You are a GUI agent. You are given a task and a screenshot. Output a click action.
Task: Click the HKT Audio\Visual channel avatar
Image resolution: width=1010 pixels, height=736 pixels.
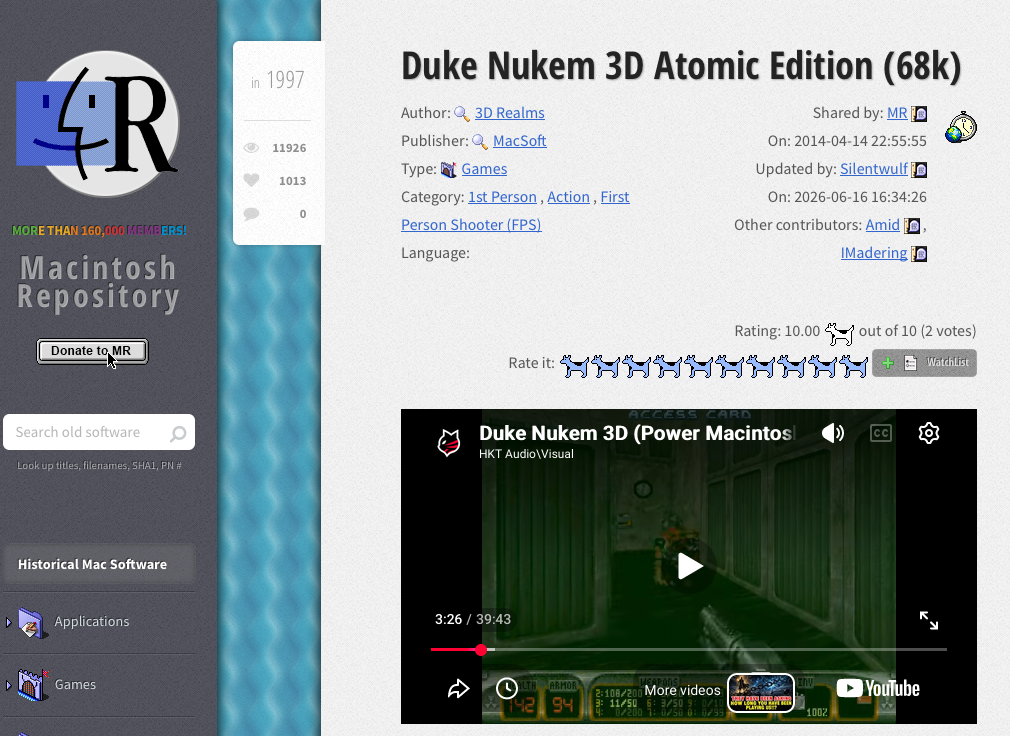pos(449,443)
